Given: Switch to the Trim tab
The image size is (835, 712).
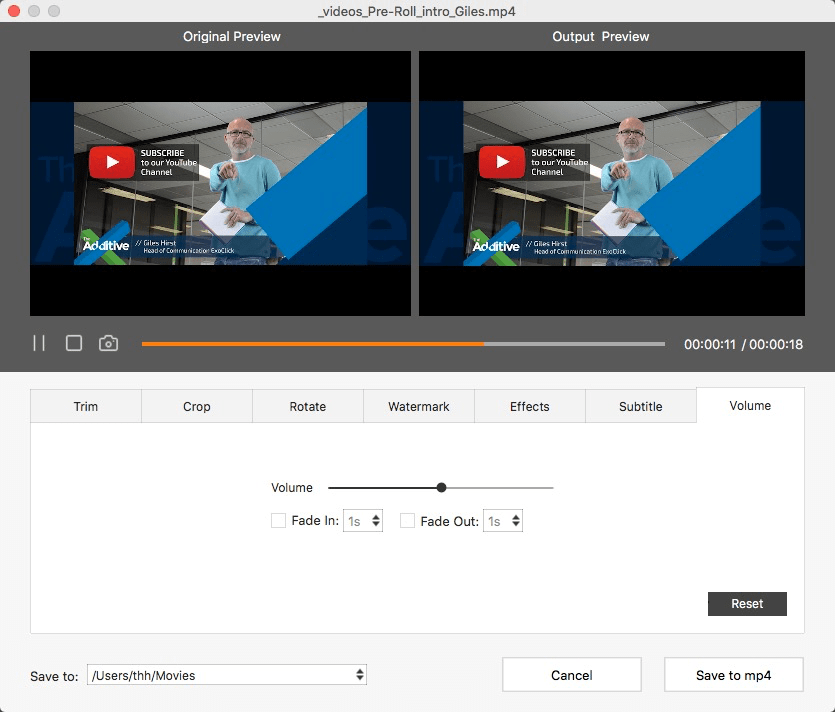Looking at the screenshot, I should coord(86,407).
